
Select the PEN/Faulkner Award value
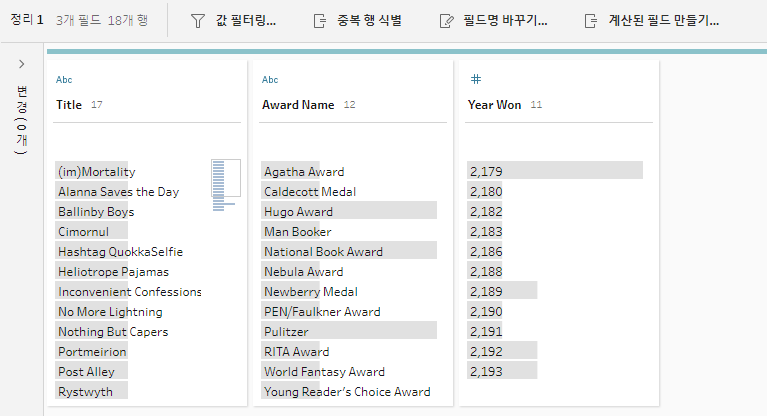click(x=322, y=312)
